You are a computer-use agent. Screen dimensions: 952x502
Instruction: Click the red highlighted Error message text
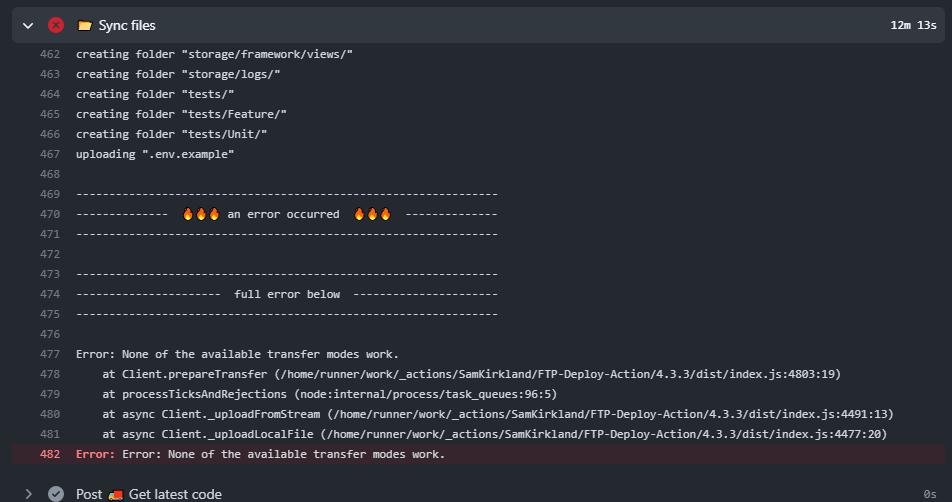click(x=260, y=454)
